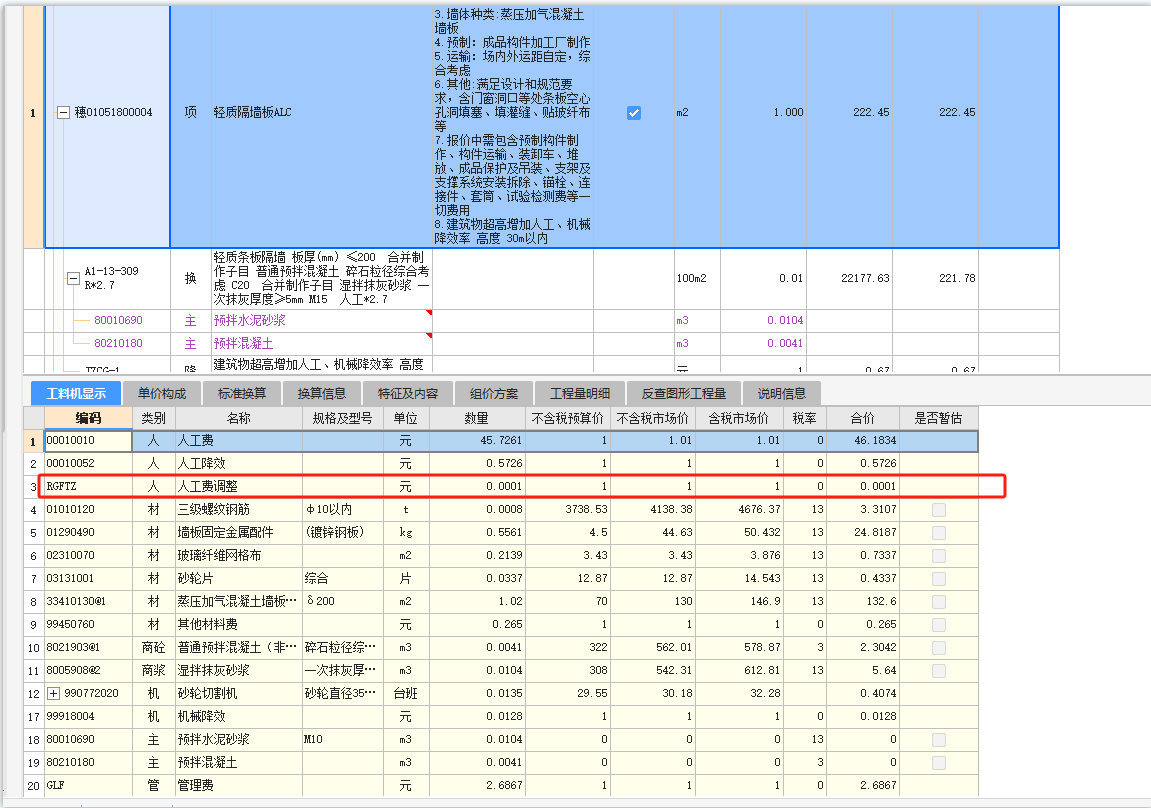The image size is (1151, 808).
Task: Select specification cell (镀锌钢板)
Action: [343, 533]
